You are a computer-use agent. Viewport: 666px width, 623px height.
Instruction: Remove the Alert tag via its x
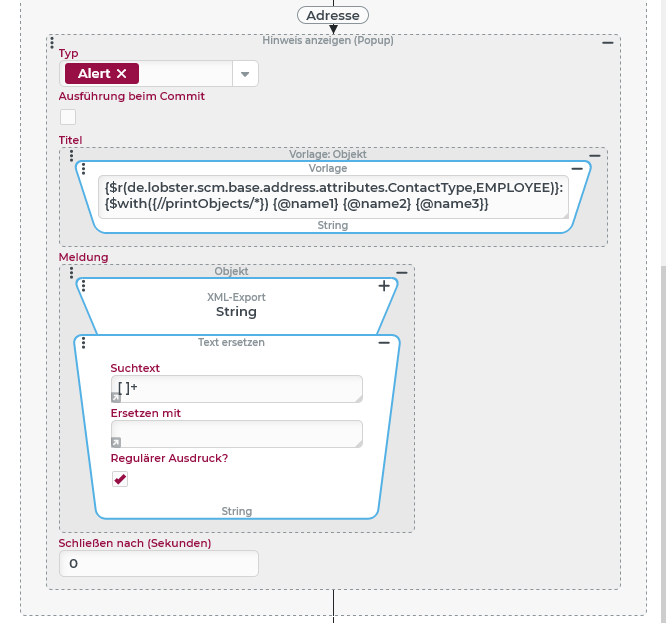[x=122, y=74]
